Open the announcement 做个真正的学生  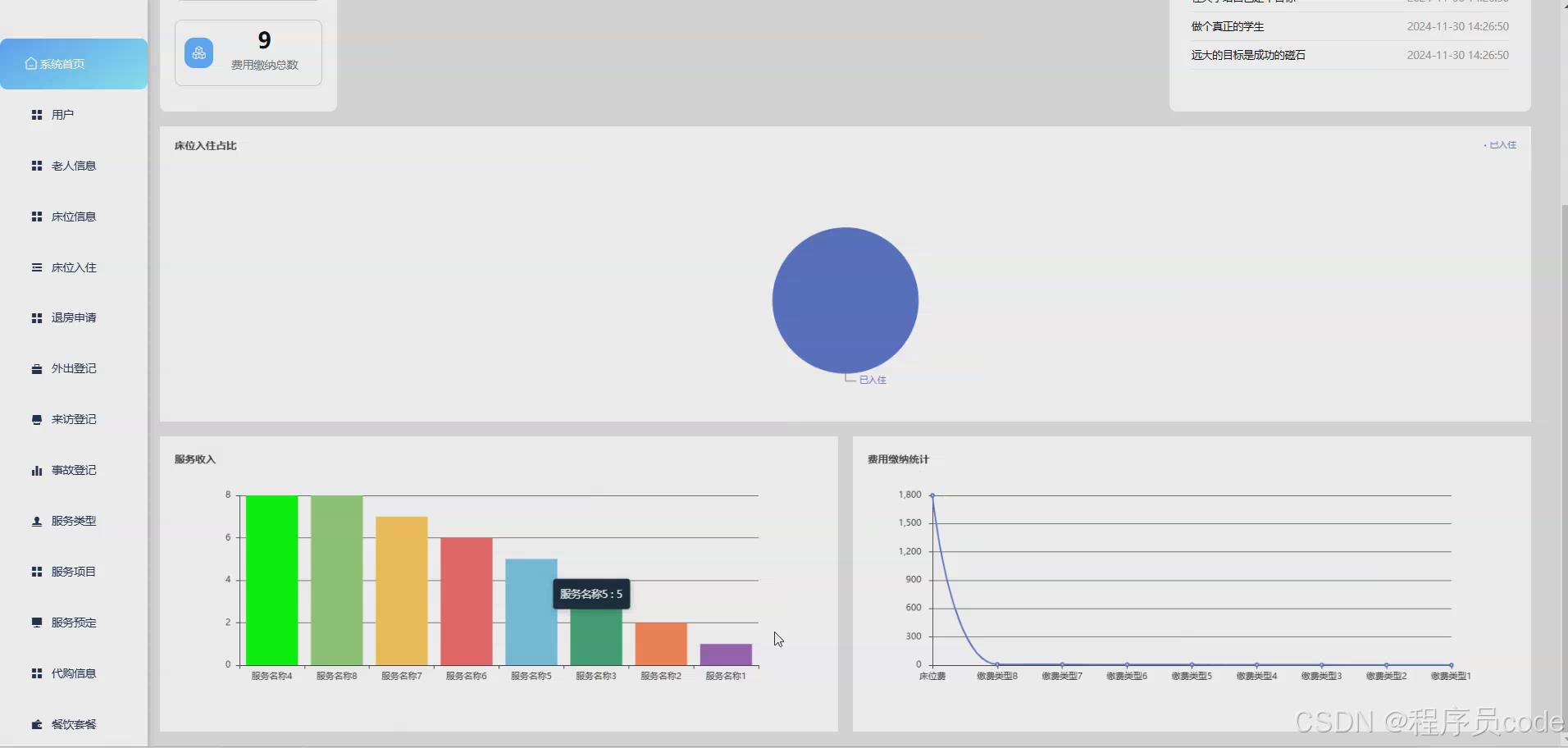coord(1228,26)
